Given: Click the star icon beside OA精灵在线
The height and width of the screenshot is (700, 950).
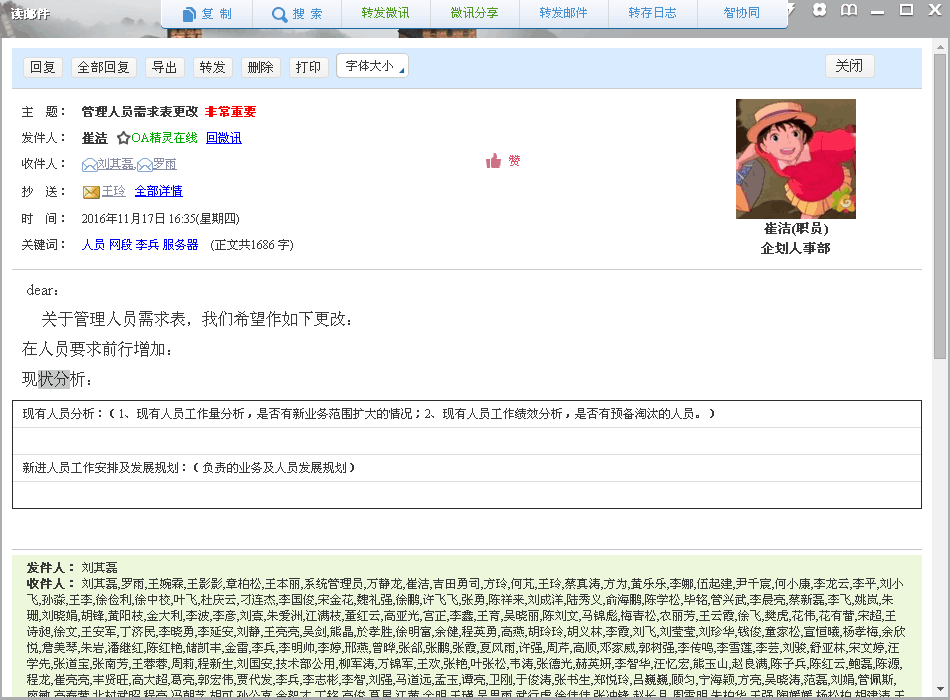Looking at the screenshot, I should tap(123, 138).
